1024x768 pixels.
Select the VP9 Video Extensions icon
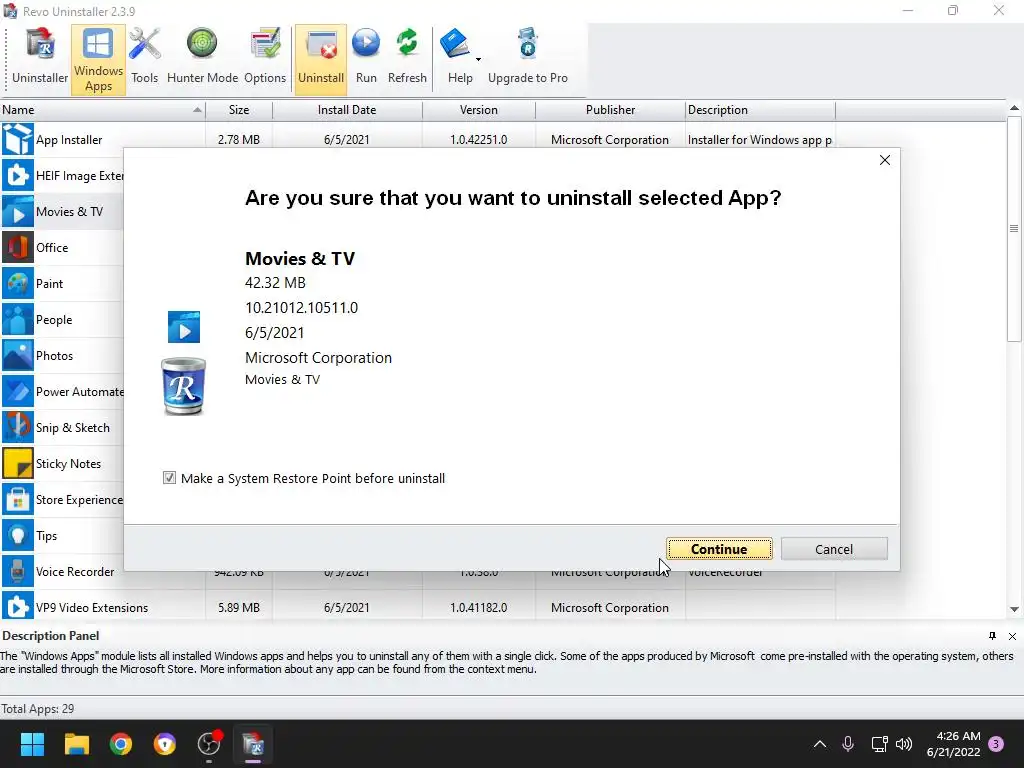tap(18, 607)
